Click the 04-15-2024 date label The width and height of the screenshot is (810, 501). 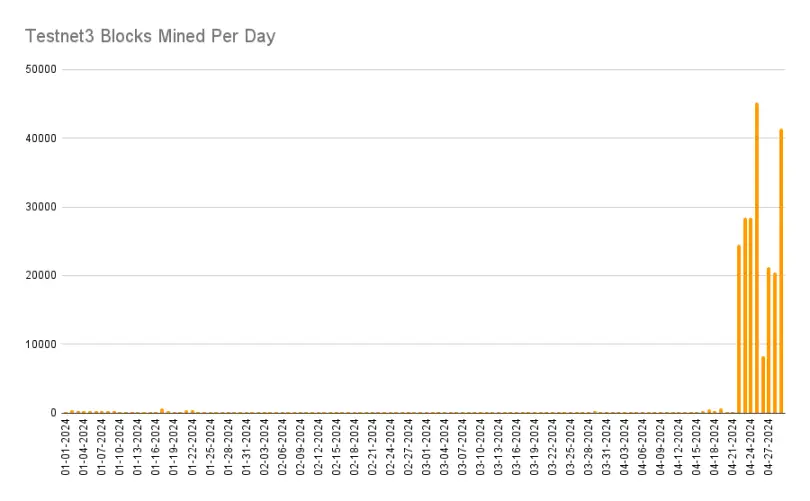pos(697,448)
